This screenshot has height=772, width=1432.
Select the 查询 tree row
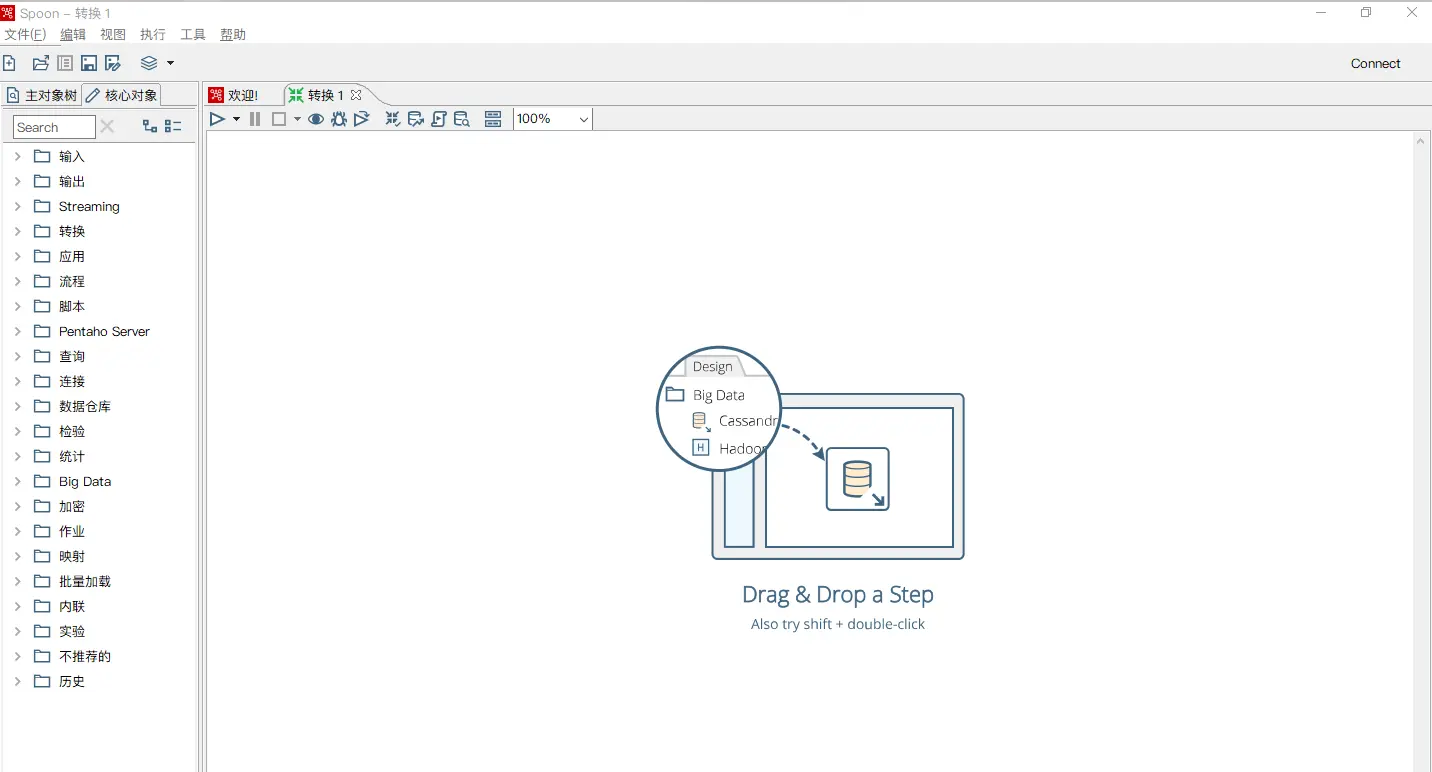click(100, 356)
